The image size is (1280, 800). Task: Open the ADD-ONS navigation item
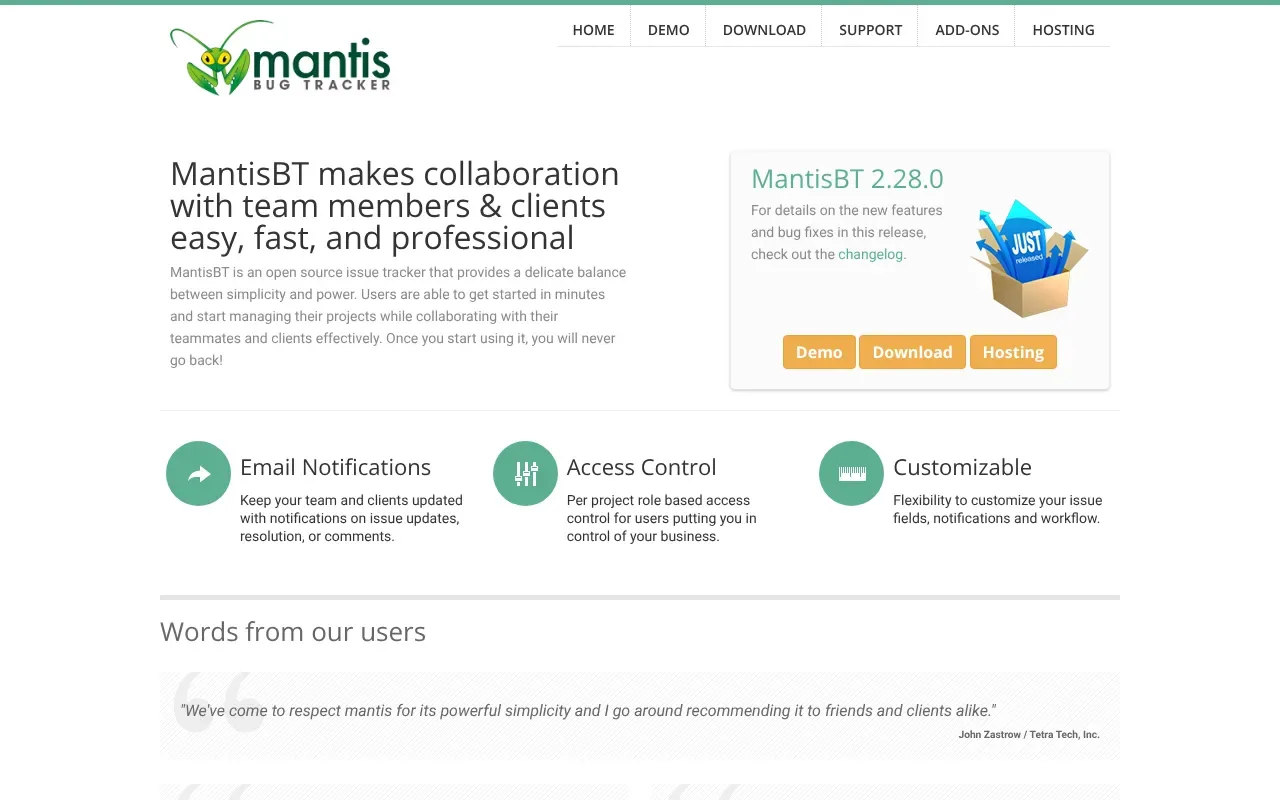967,30
